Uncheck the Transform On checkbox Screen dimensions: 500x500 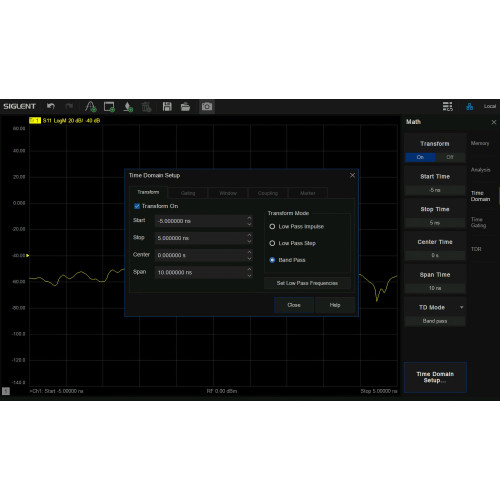coord(137,206)
